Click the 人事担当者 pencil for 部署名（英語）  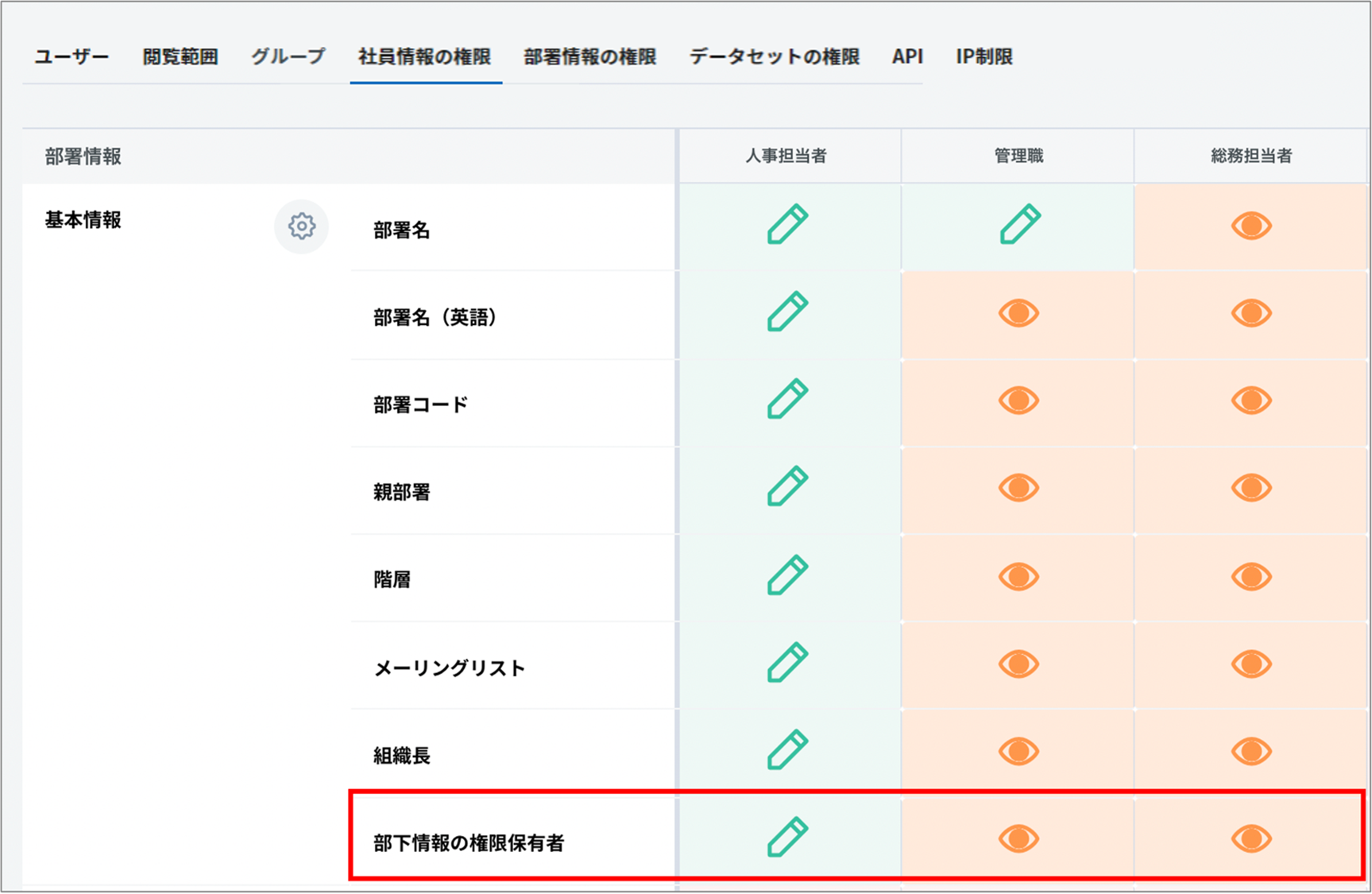pos(787,312)
